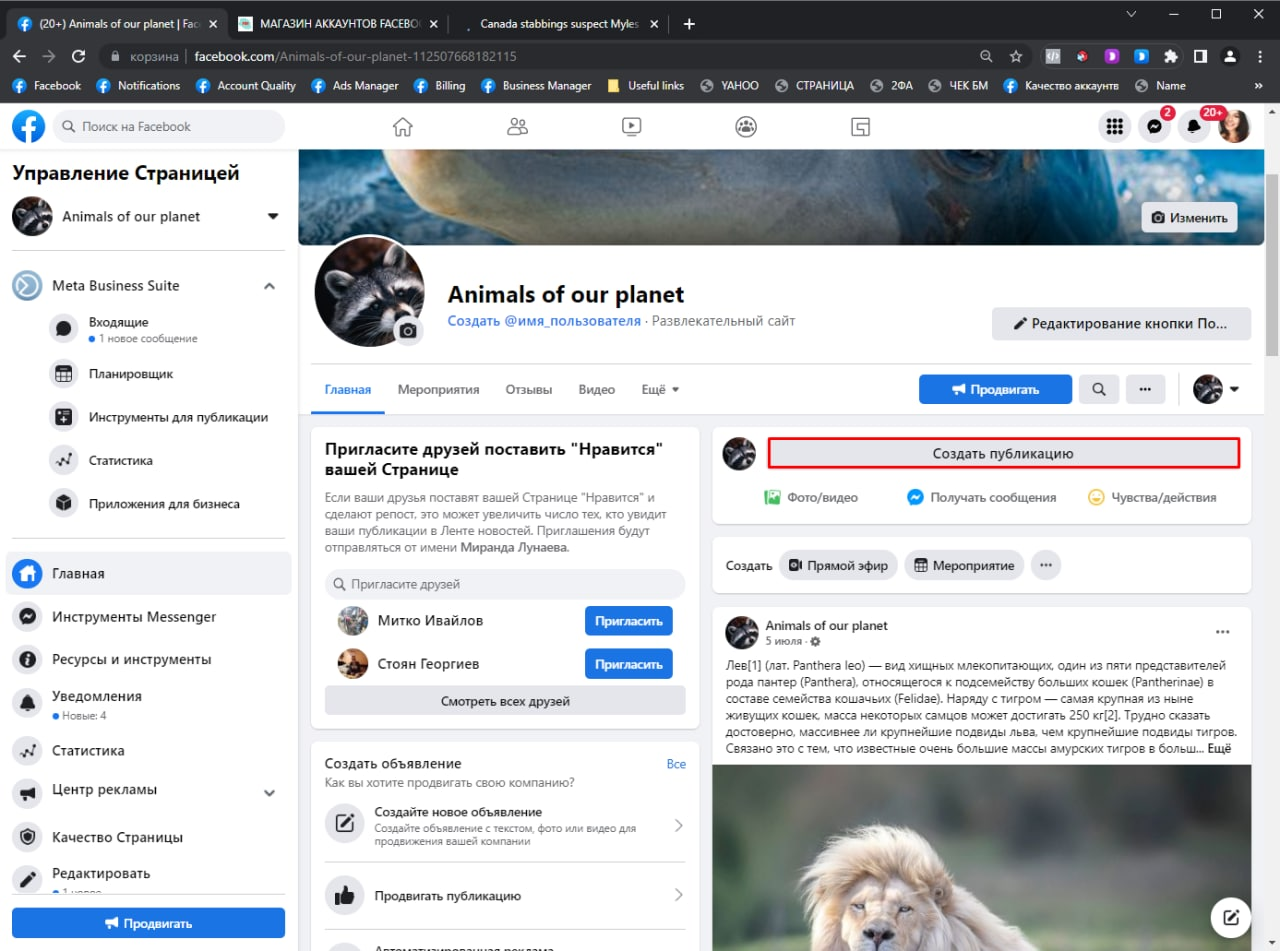The image size is (1280, 951).
Task: Open the three-dots menu next to page search
Action: click(1146, 389)
